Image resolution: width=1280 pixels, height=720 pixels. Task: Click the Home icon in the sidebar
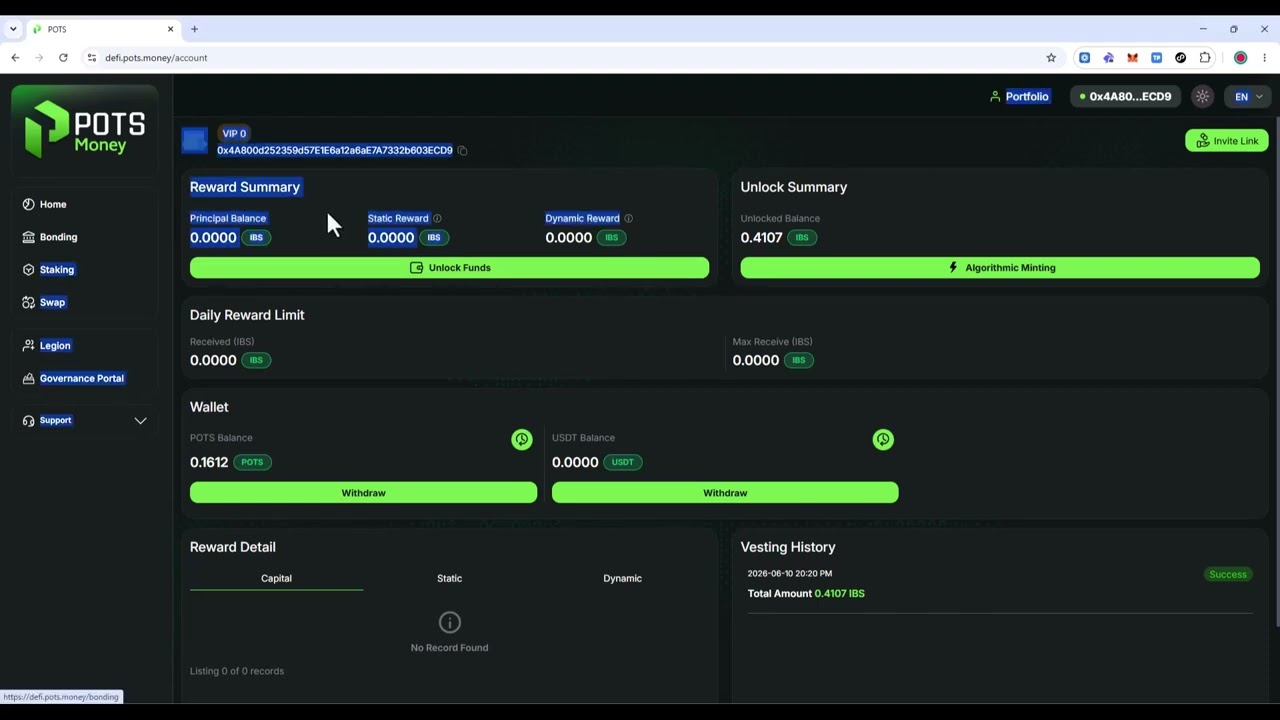click(x=28, y=204)
